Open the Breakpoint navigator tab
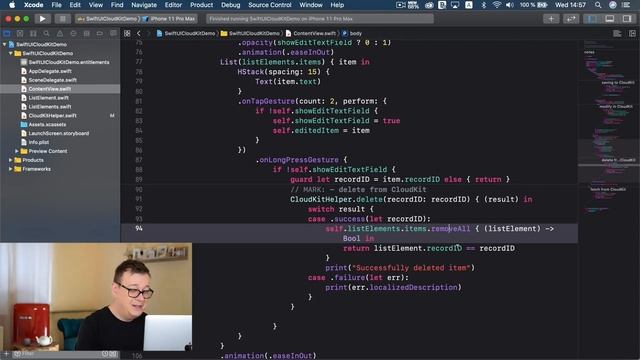 coord(100,33)
